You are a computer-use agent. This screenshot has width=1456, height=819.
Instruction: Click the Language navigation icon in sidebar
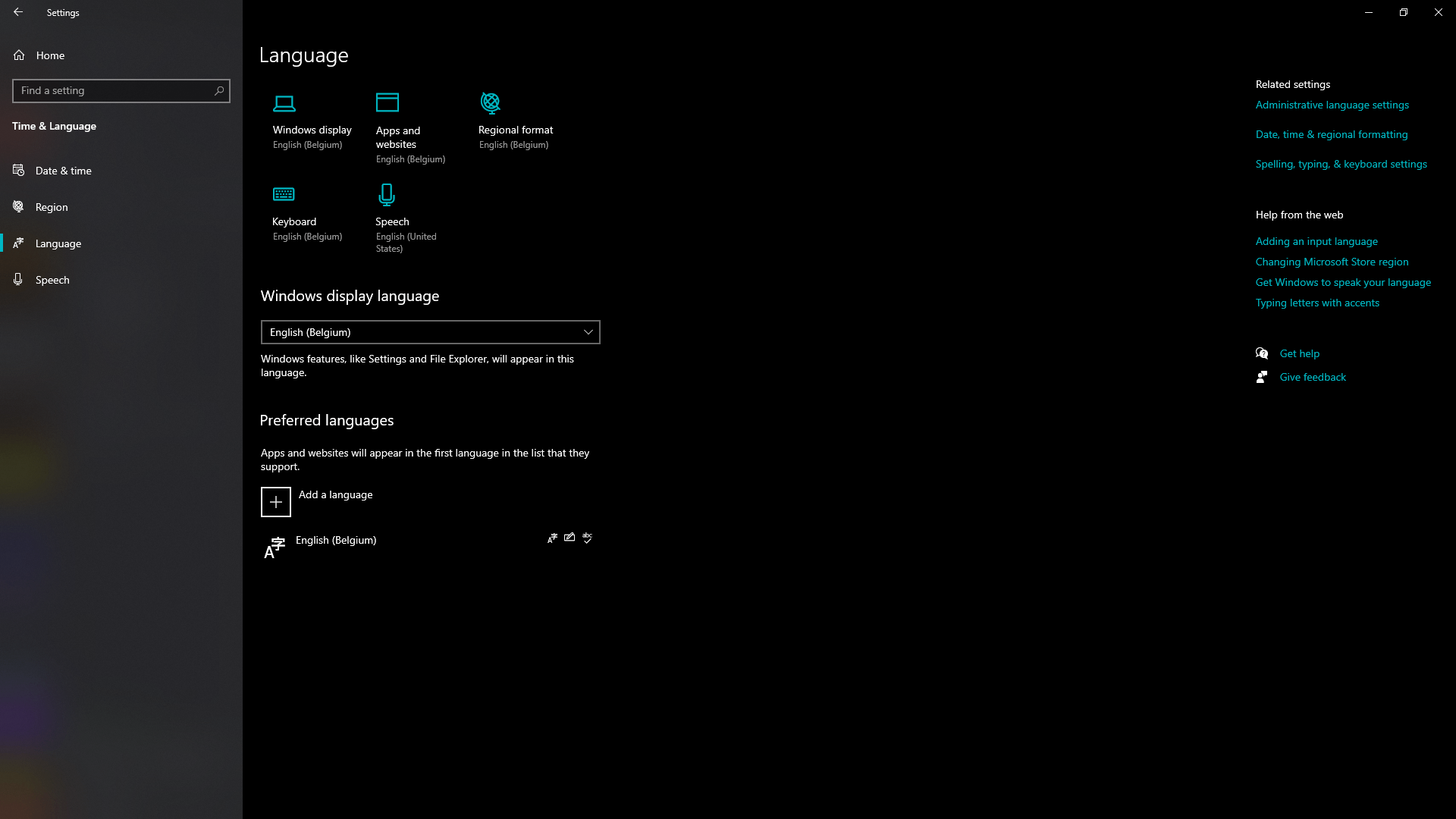click(18, 243)
